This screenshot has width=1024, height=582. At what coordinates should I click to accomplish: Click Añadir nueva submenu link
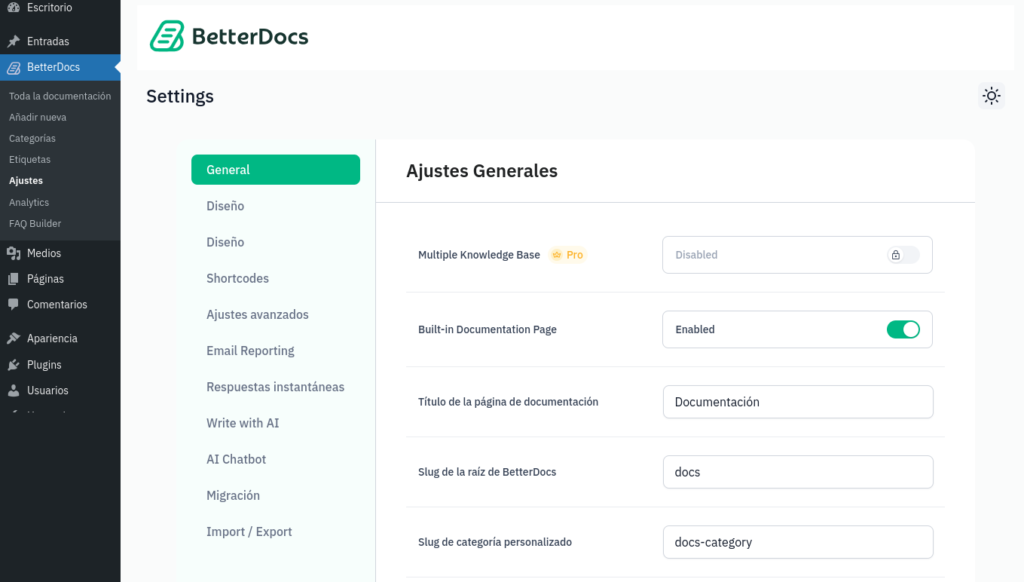click(37, 118)
